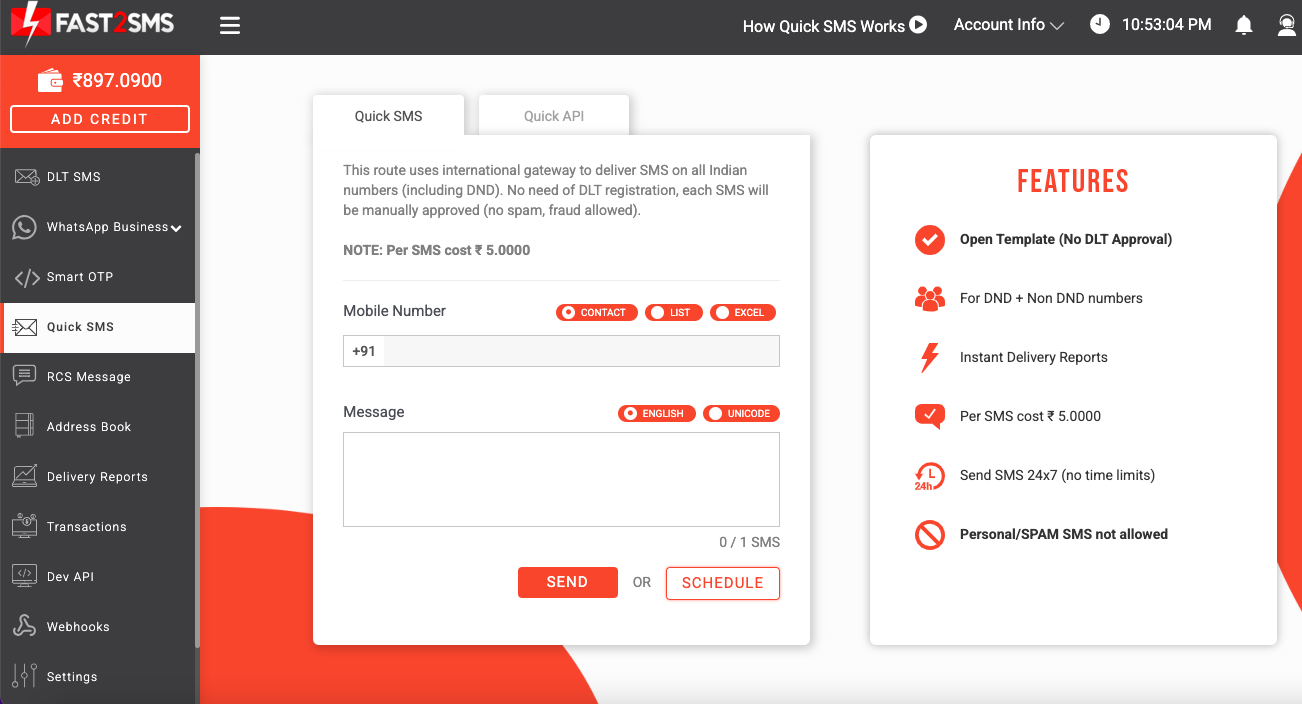Focus the mobile number input field
This screenshot has height=704, width=1302.
[x=581, y=351]
